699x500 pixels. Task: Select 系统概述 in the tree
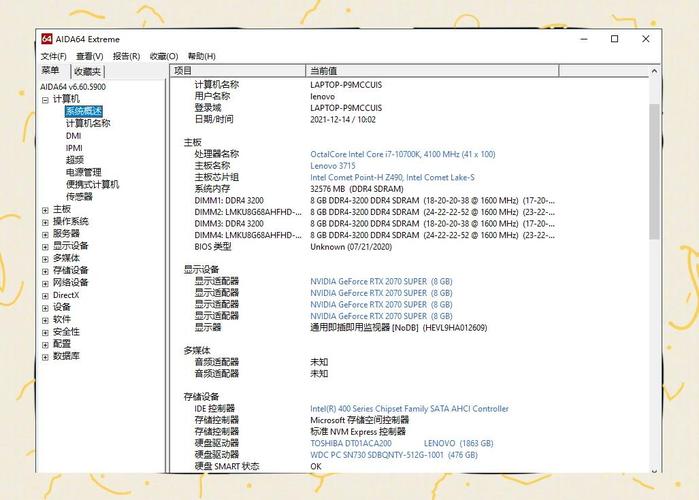(84, 111)
